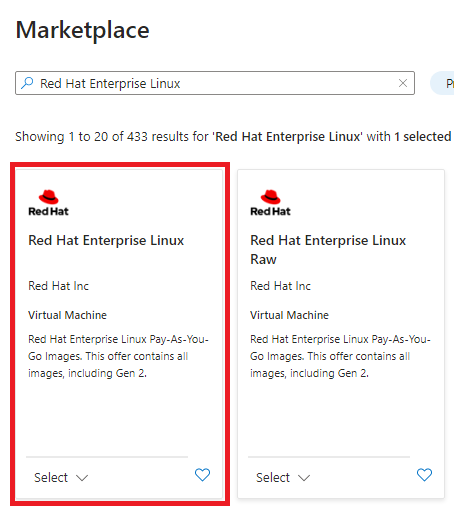Screen dimensions: 454x507
Task: Open the Red Hat Enterprise Linux title link
Action: pos(106,240)
